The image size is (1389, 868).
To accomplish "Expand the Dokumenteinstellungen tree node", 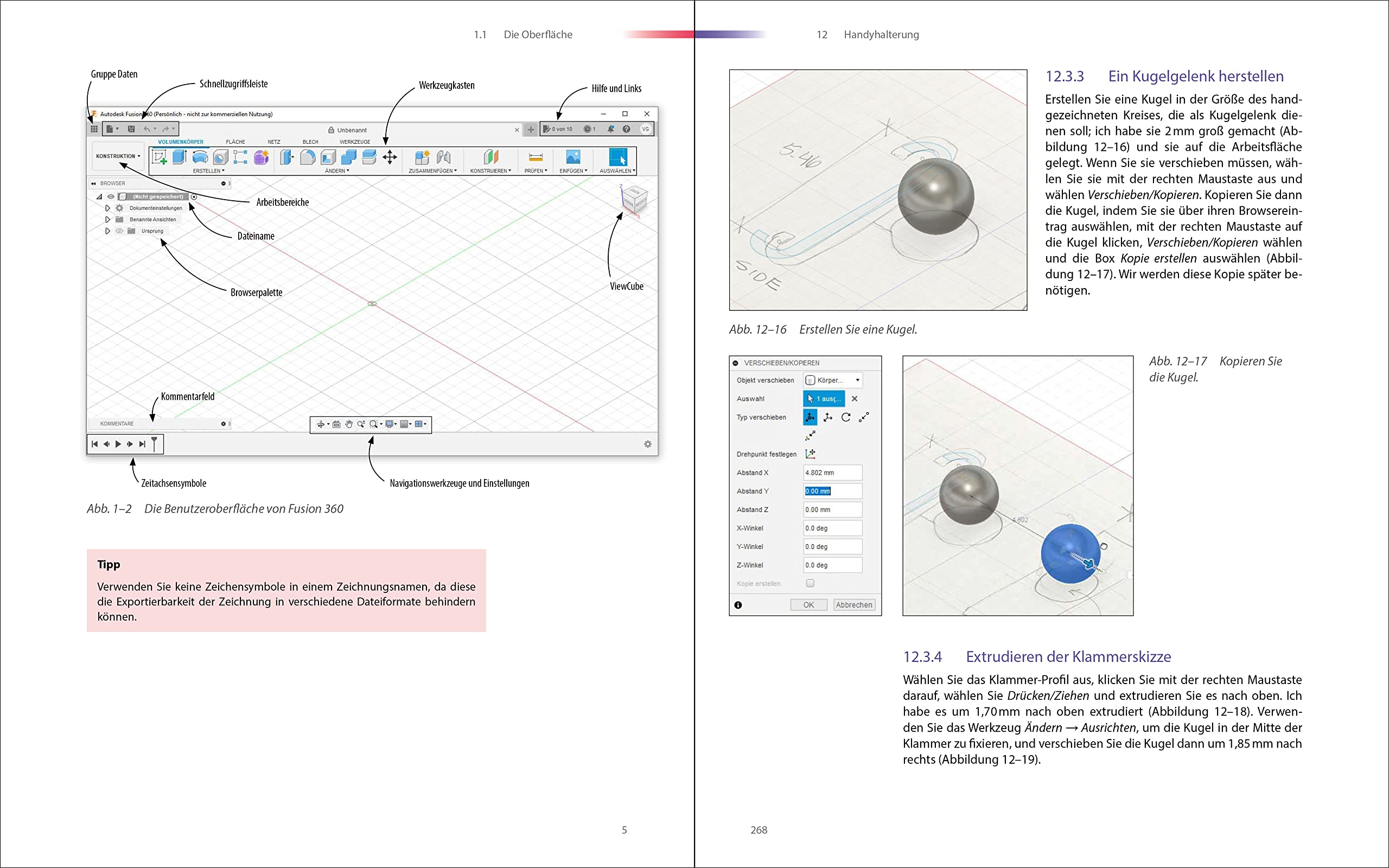I will [x=107, y=208].
